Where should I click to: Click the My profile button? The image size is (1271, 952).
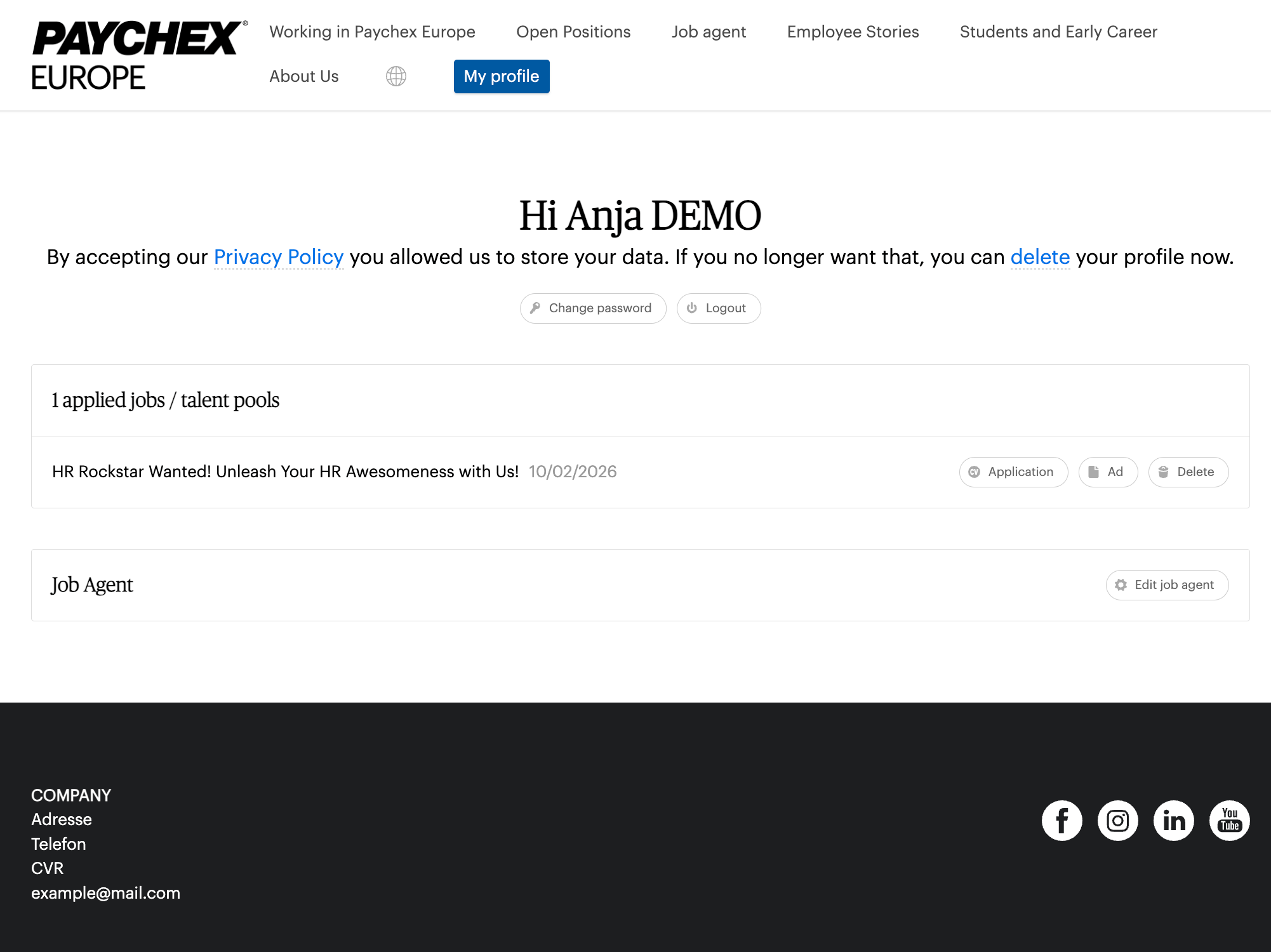pos(502,76)
